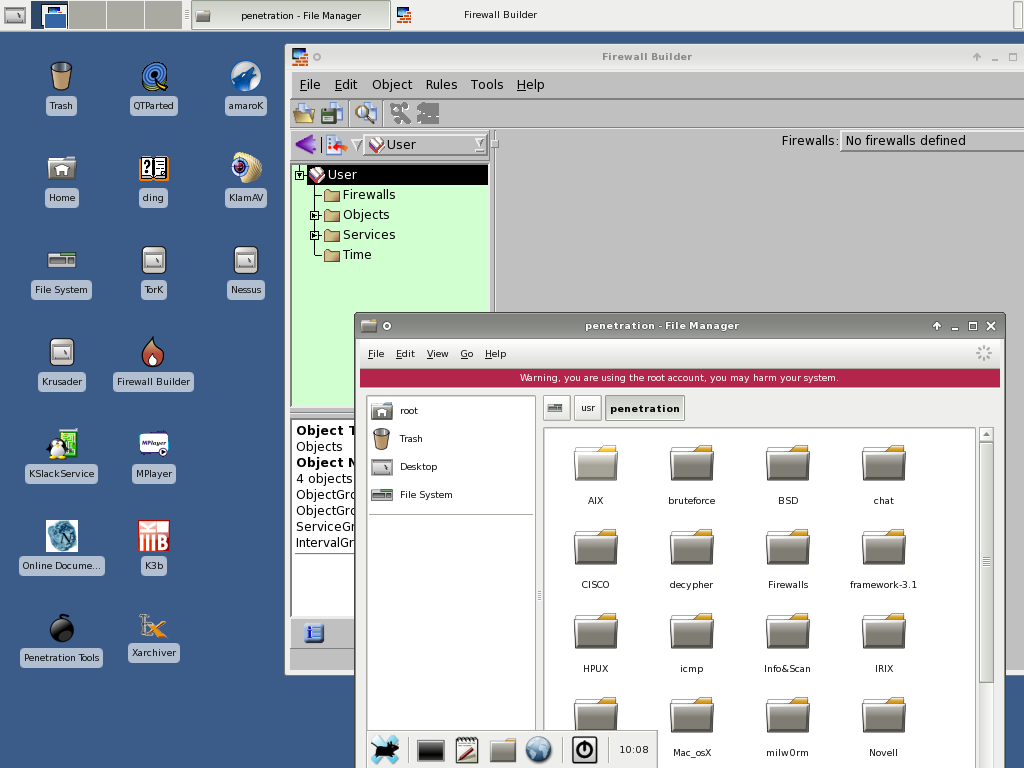The height and width of the screenshot is (768, 1024).
Task: Select the Info&Scan folder
Action: click(x=788, y=643)
